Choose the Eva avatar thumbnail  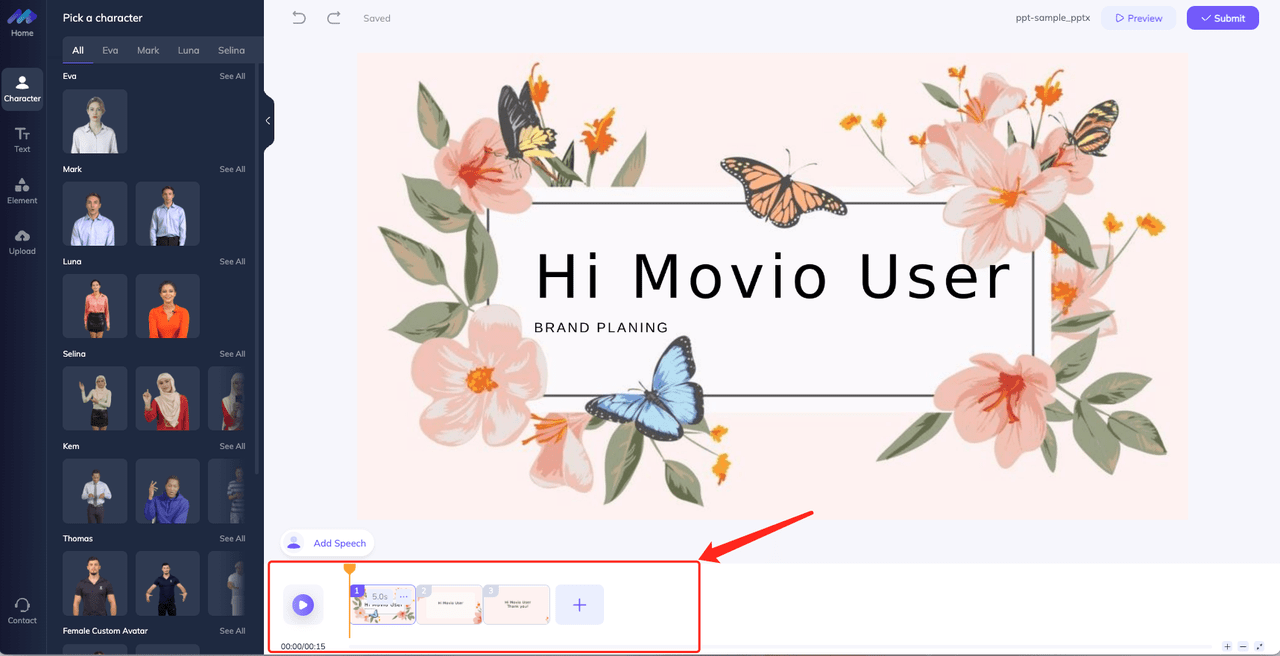pos(95,121)
